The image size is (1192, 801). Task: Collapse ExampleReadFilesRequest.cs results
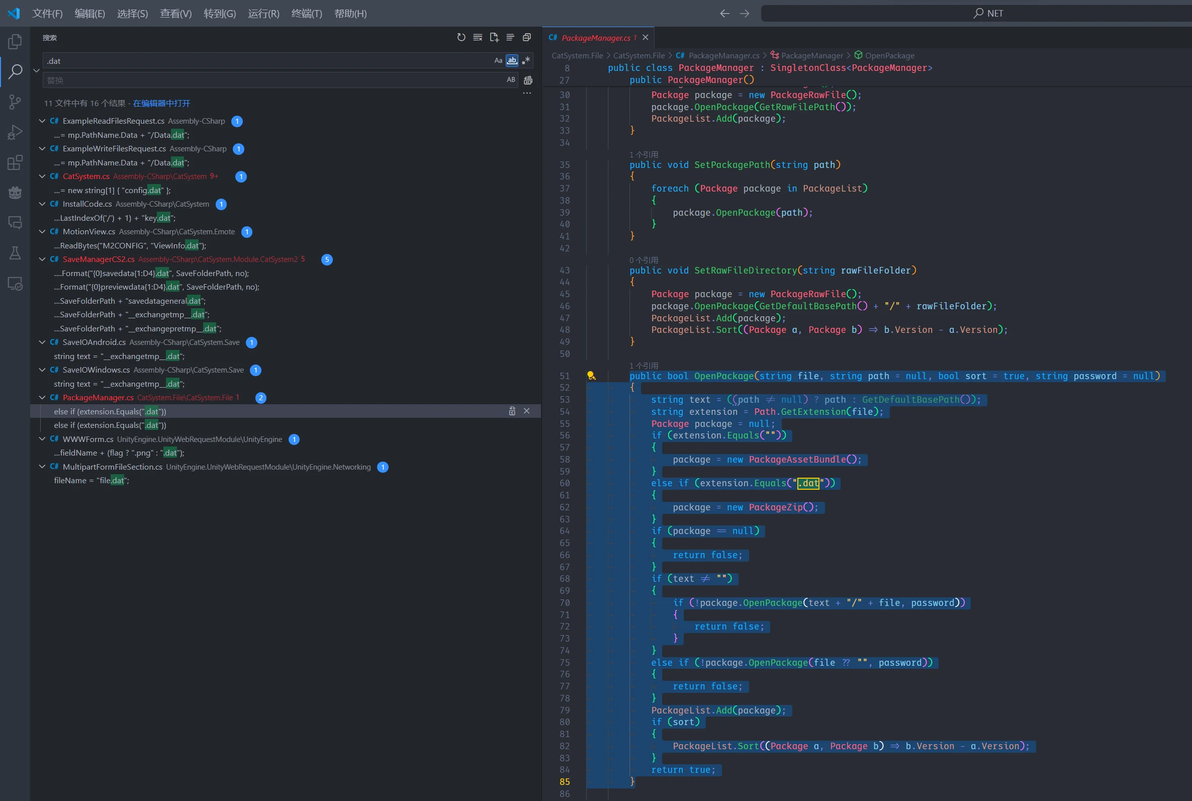(43, 121)
